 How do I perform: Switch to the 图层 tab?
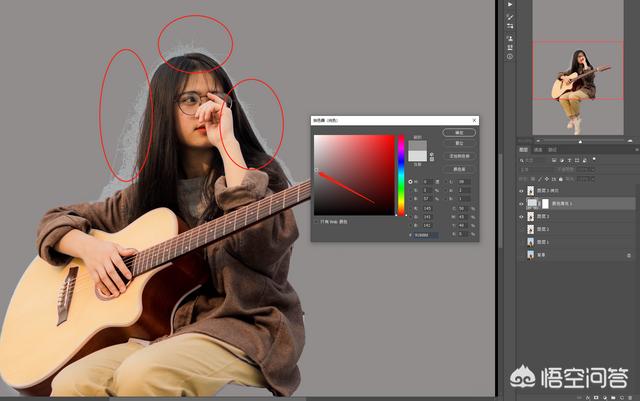point(523,150)
